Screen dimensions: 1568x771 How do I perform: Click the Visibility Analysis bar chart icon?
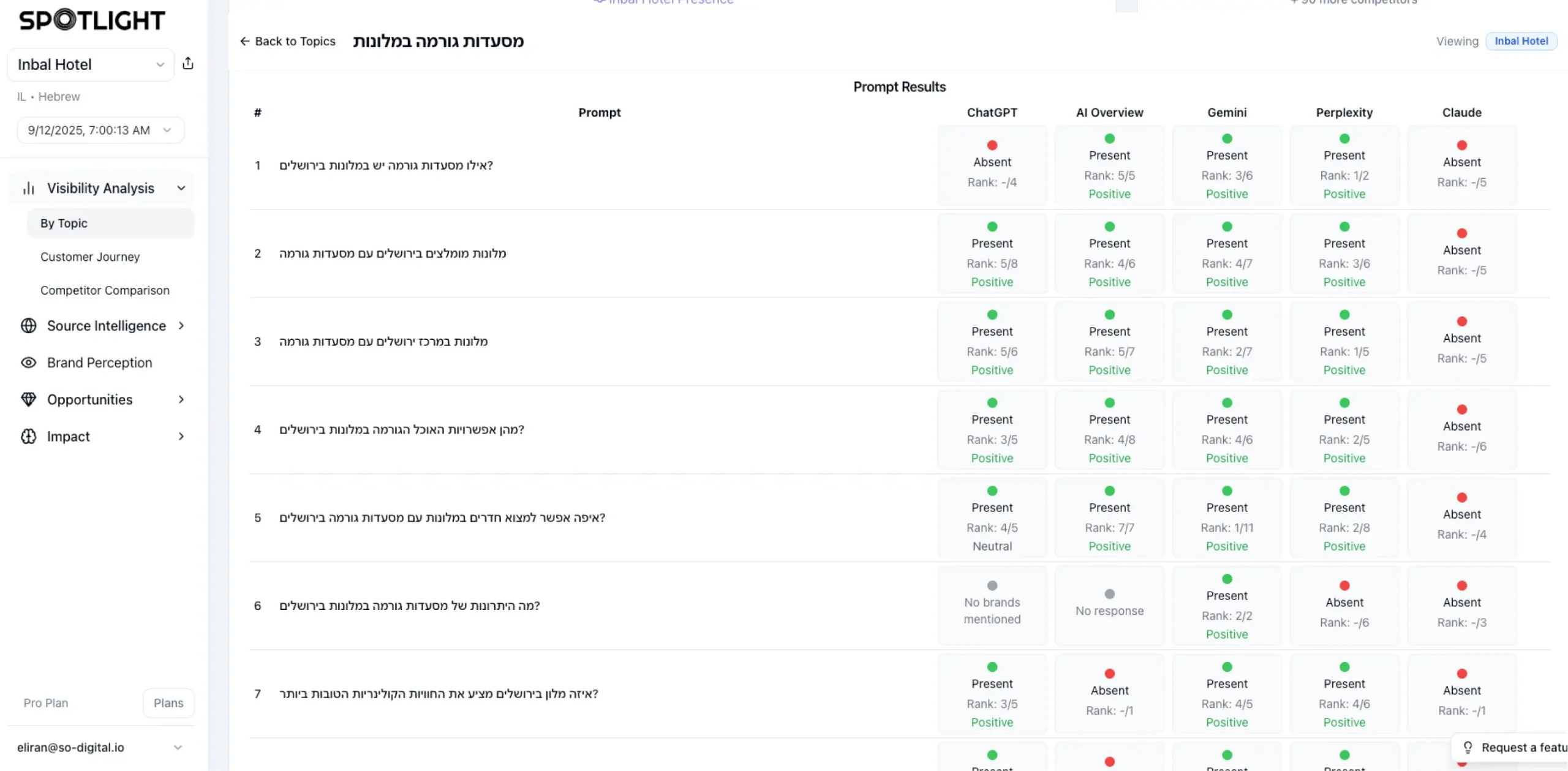pyautogui.click(x=28, y=188)
